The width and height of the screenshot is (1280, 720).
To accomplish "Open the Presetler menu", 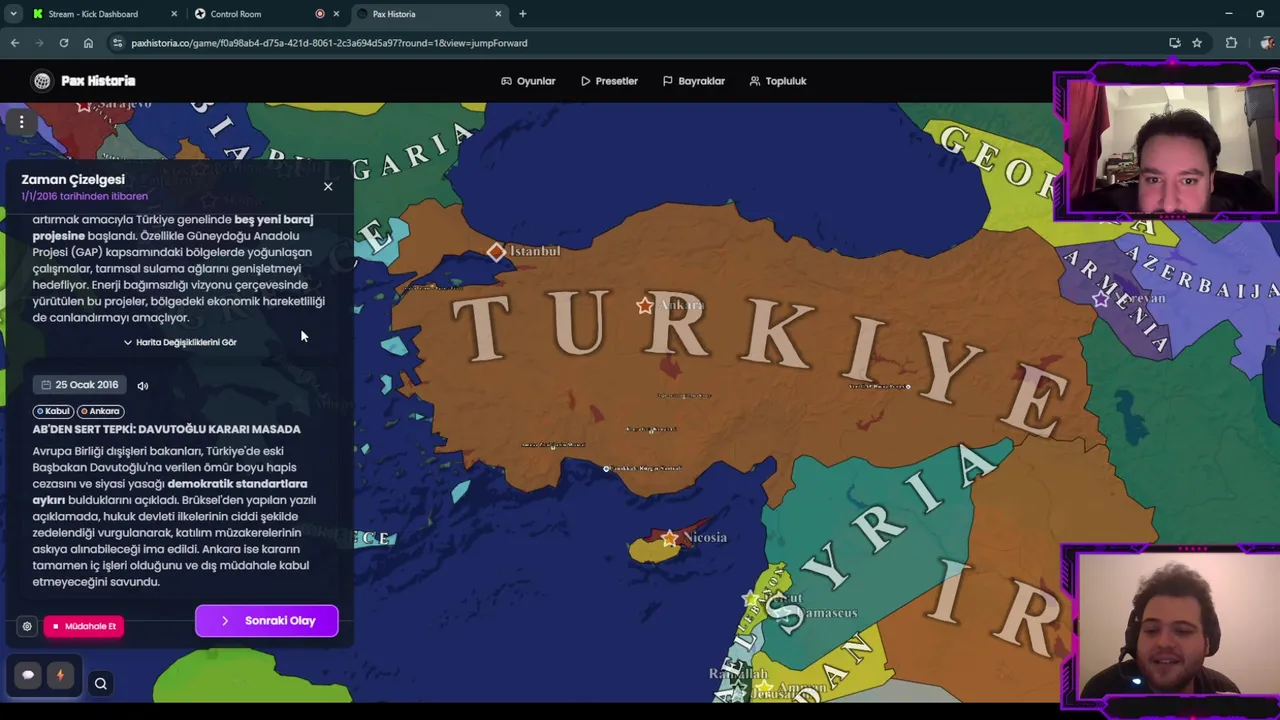I will [609, 81].
